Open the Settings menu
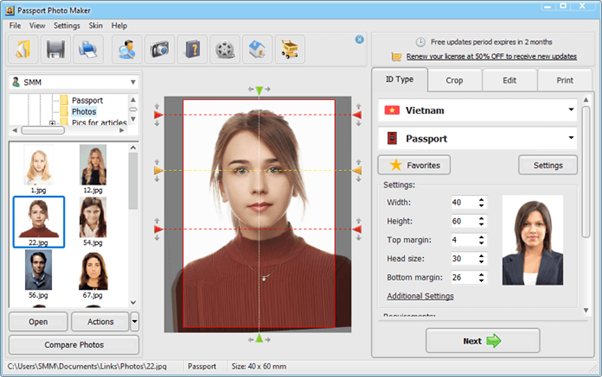This screenshot has height=377, width=602. pyautogui.click(x=67, y=26)
